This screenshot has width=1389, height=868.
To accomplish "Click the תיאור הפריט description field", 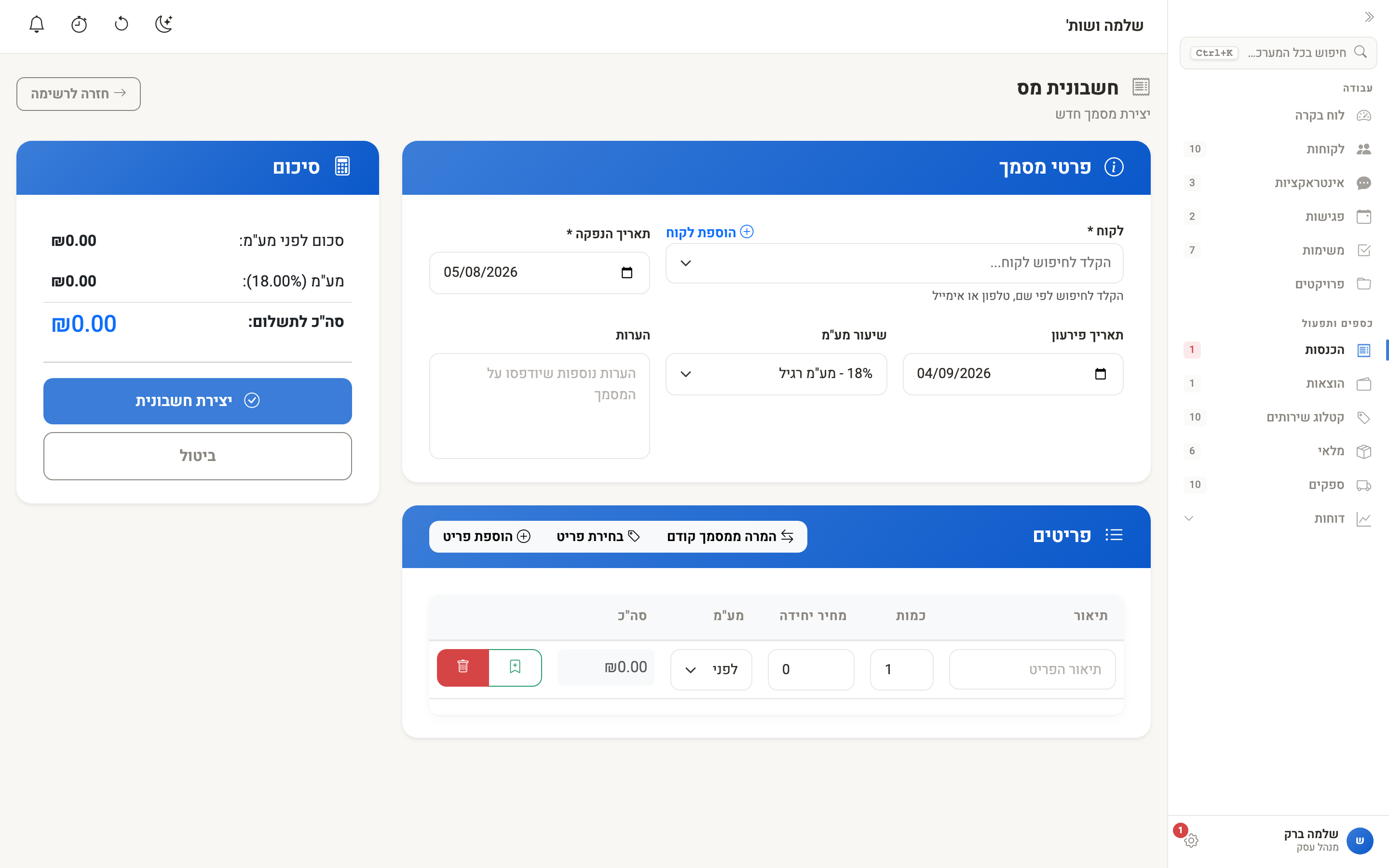I will [1032, 669].
